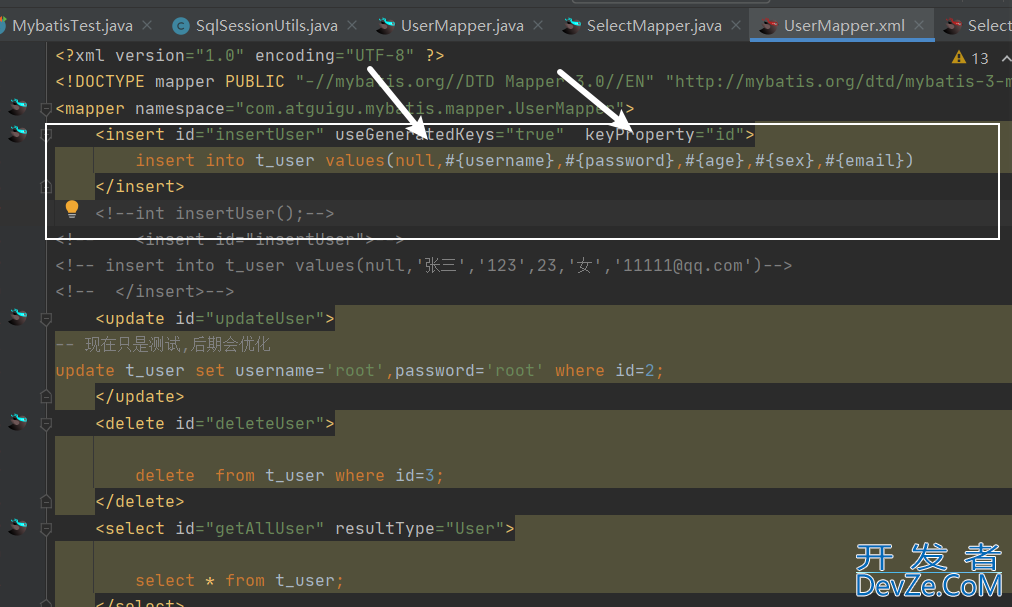
Task: Place cursor in the xml version declaration line
Action: point(250,56)
